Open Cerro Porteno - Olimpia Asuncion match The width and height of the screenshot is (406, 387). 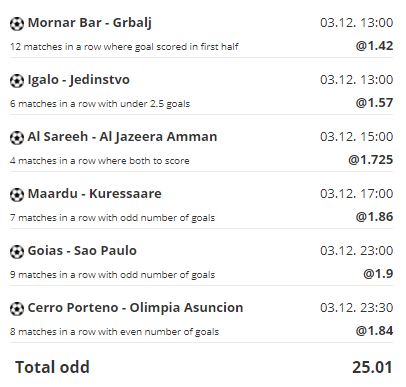point(135,308)
